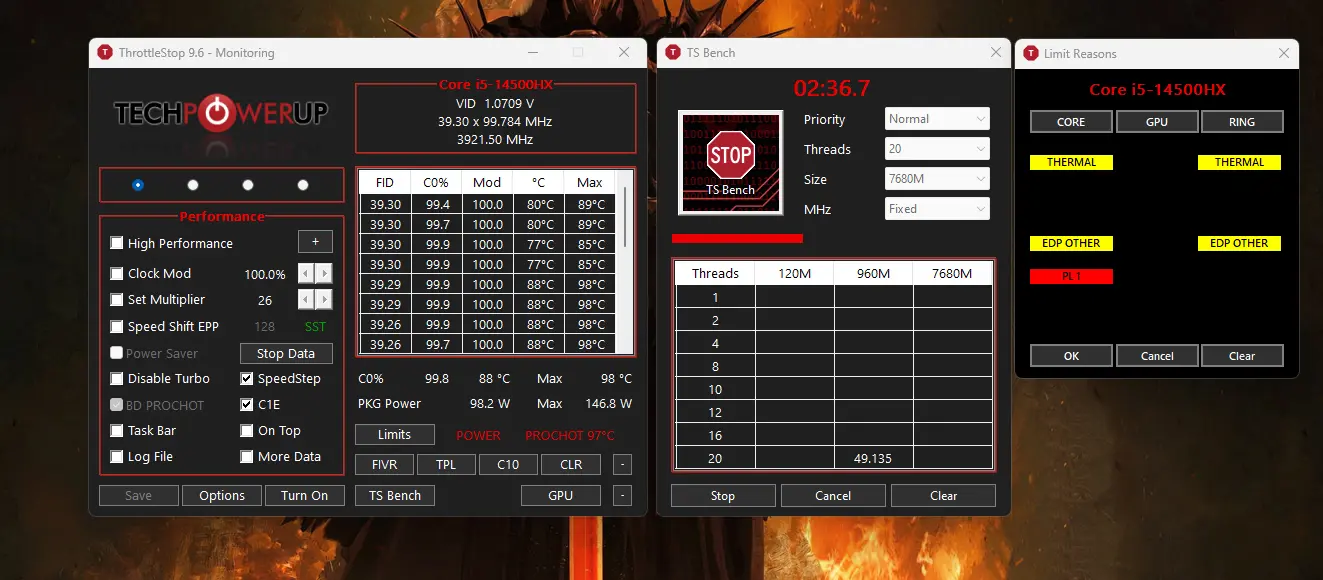Select the first profile radio button
Screen dimensions: 1323x580
coord(138,185)
